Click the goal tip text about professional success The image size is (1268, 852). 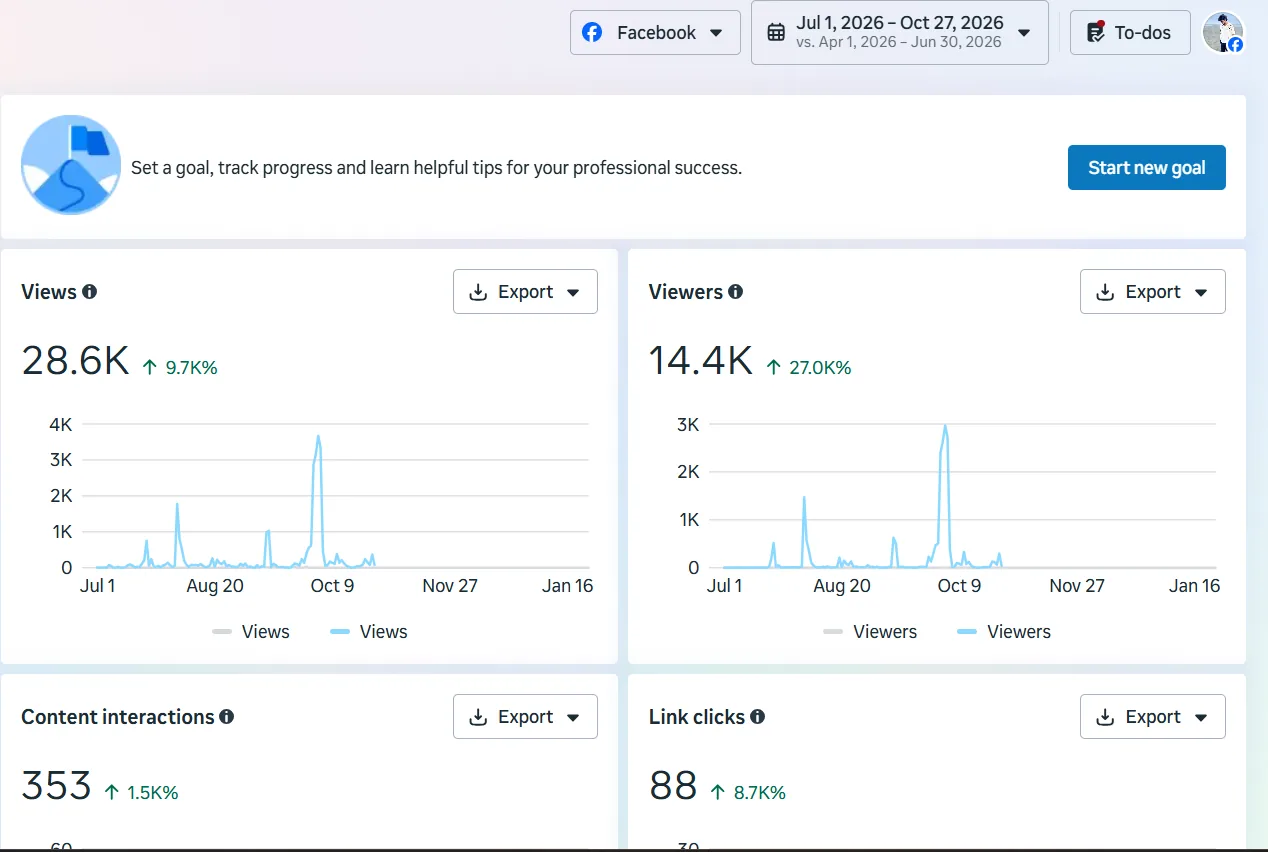[x=437, y=168]
